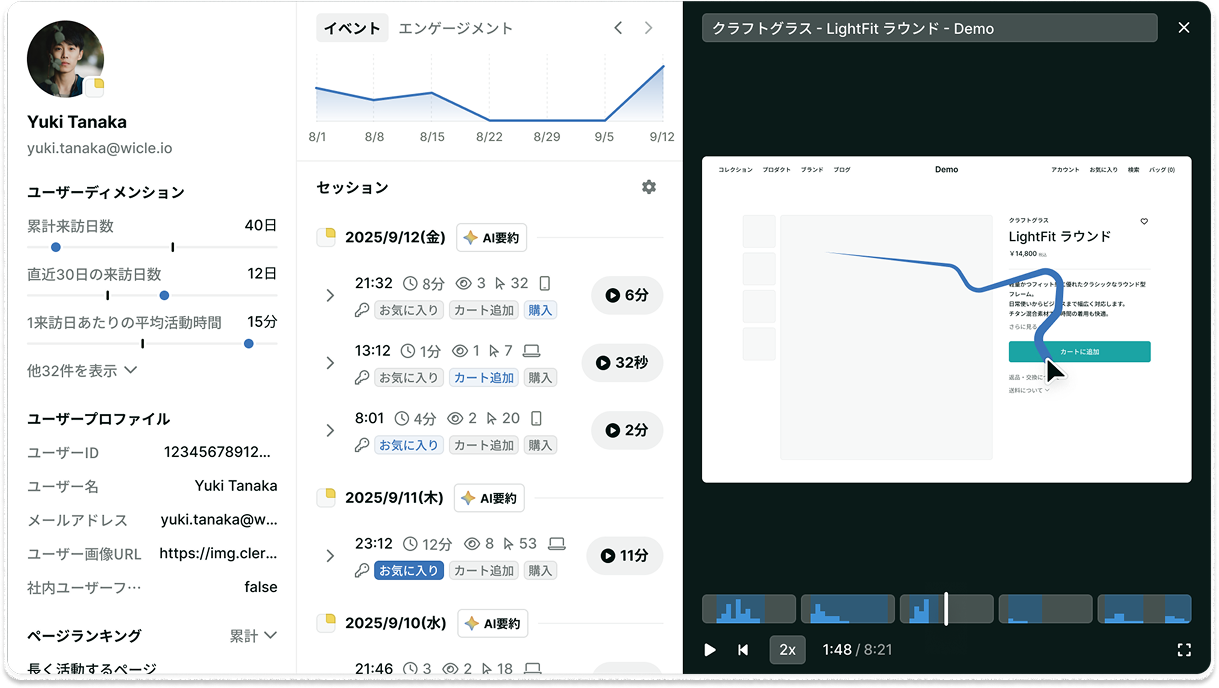Click 直近30日の来訪日数 slider handle
The height and width of the screenshot is (688, 1219).
click(x=164, y=295)
